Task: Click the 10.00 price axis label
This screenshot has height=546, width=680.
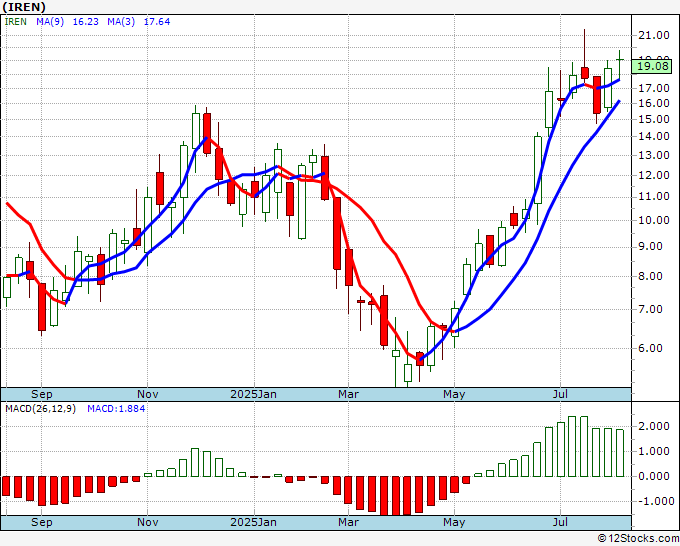Action: click(654, 220)
